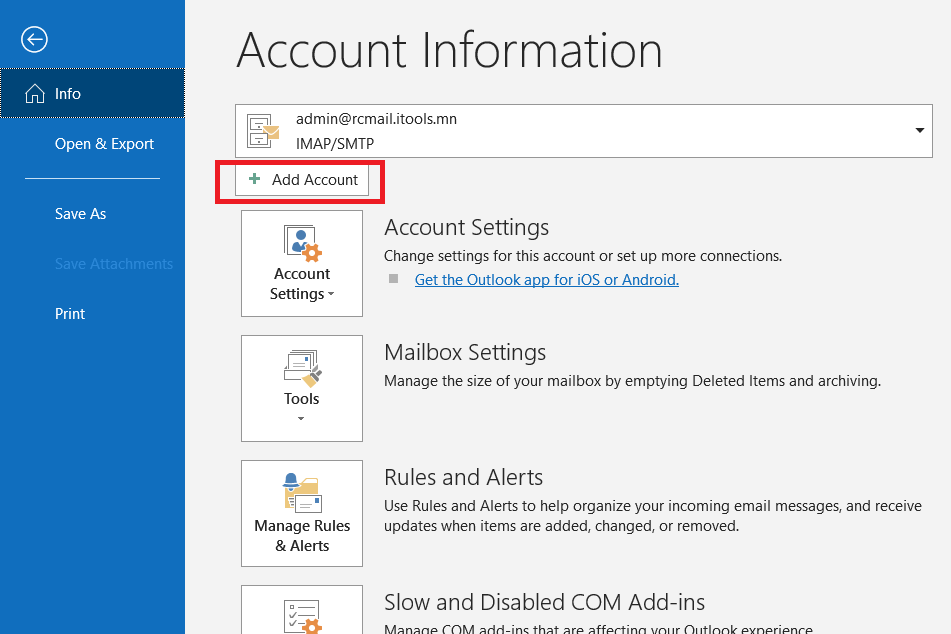This screenshot has width=951, height=634.
Task: Click the Info home icon
Action: (x=35, y=93)
